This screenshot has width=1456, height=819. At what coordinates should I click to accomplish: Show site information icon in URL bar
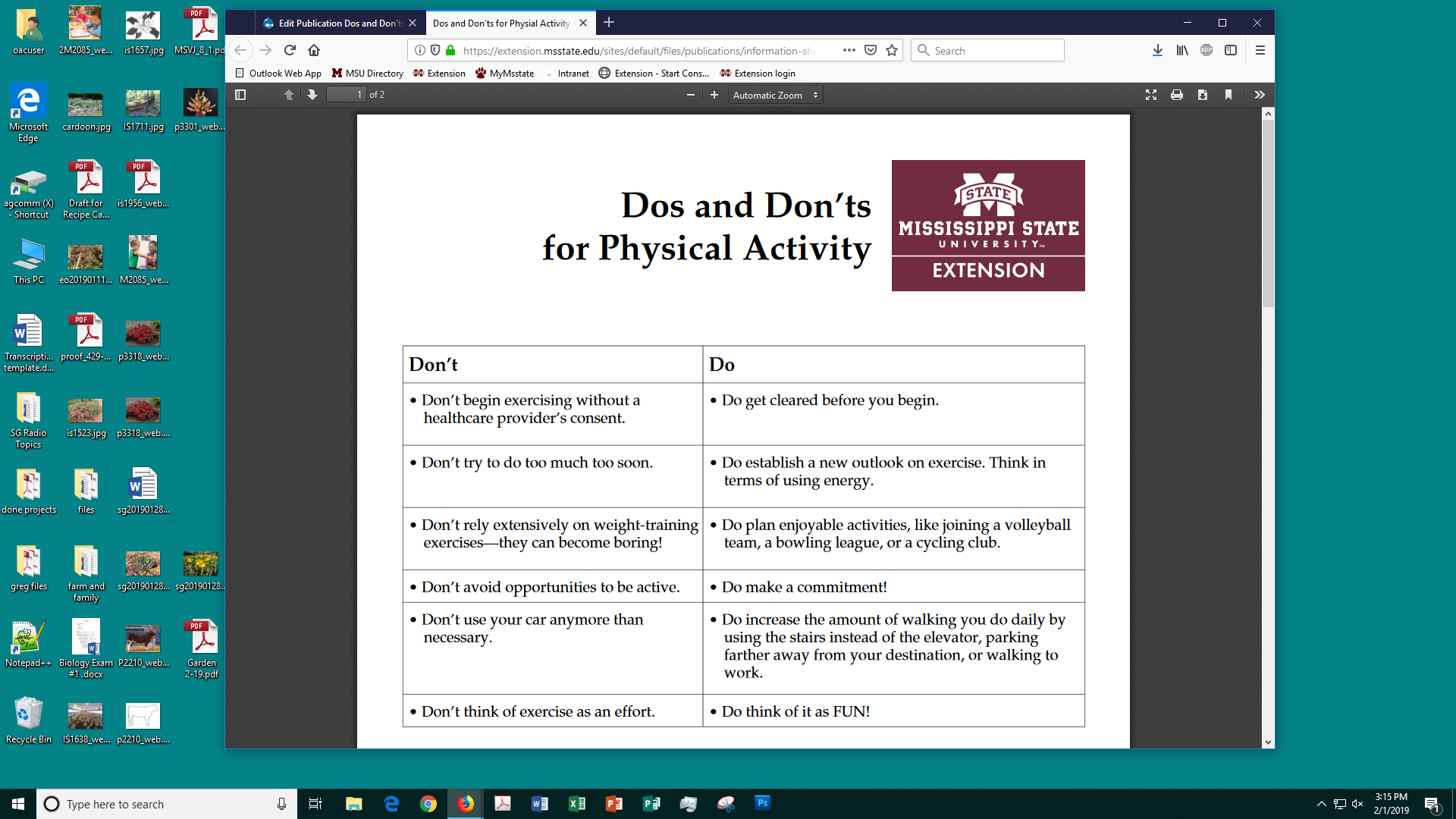(x=420, y=50)
